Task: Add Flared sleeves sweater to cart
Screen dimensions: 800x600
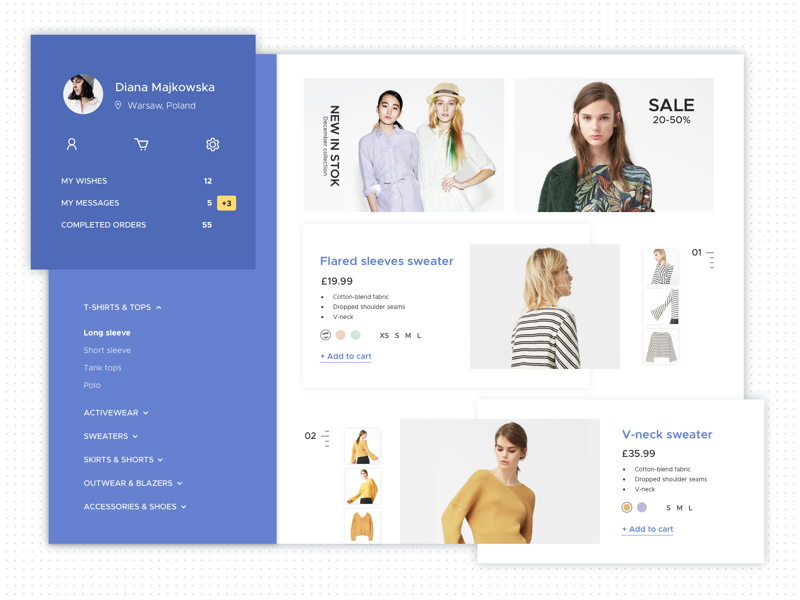Action: (346, 356)
